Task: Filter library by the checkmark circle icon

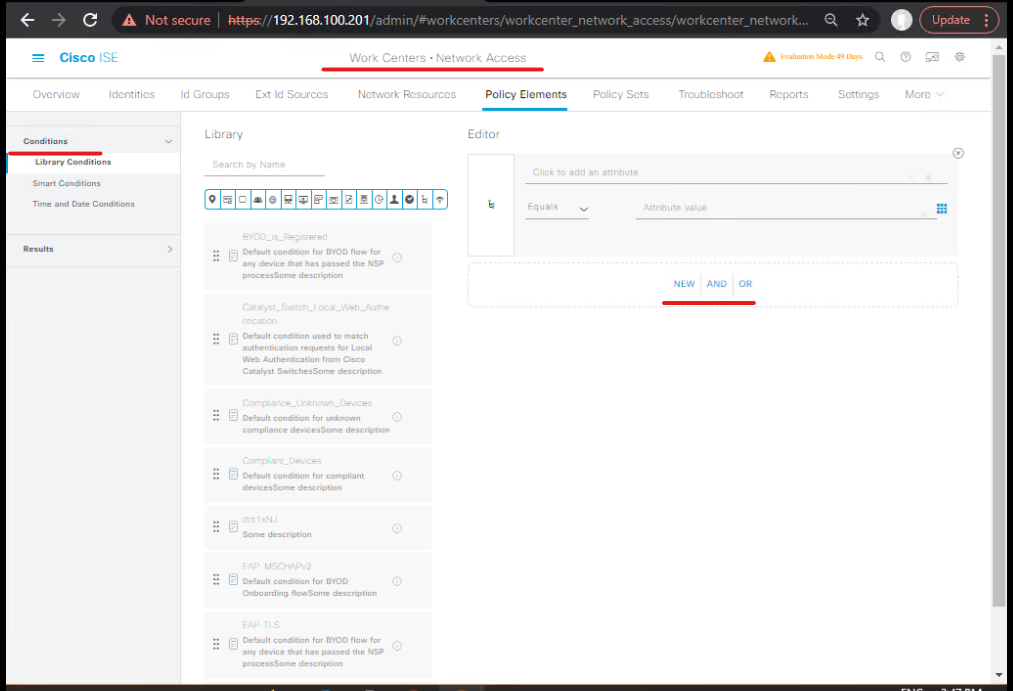Action: point(410,200)
